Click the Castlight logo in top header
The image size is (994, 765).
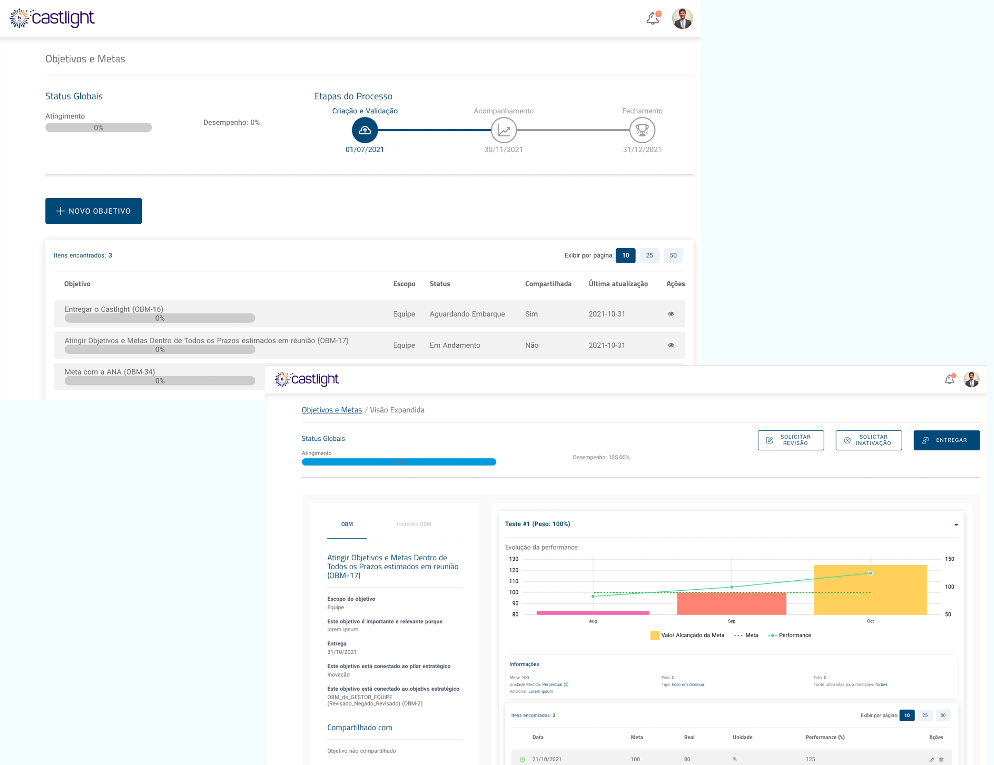point(52,18)
